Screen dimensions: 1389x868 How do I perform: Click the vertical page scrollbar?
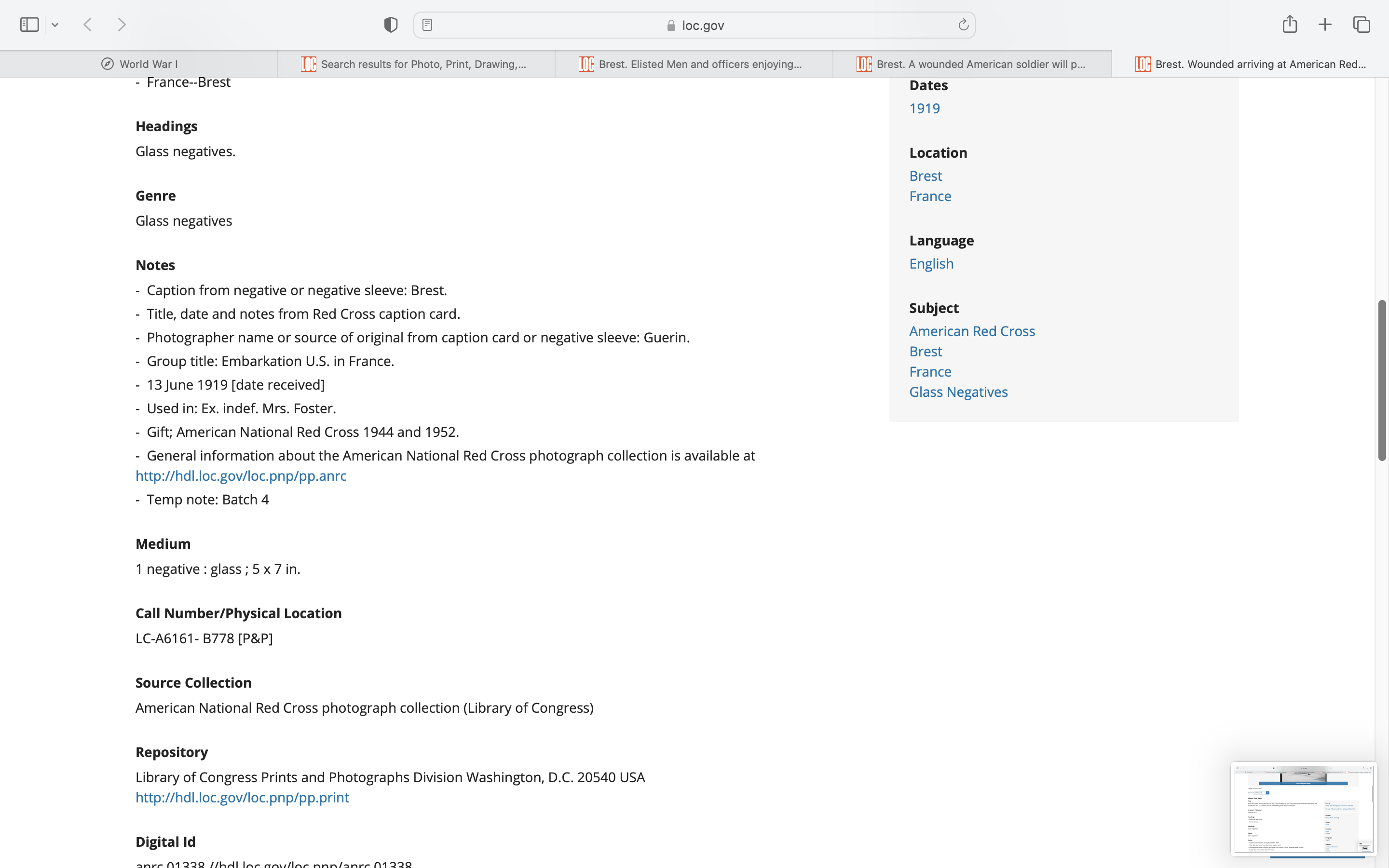[x=1382, y=380]
